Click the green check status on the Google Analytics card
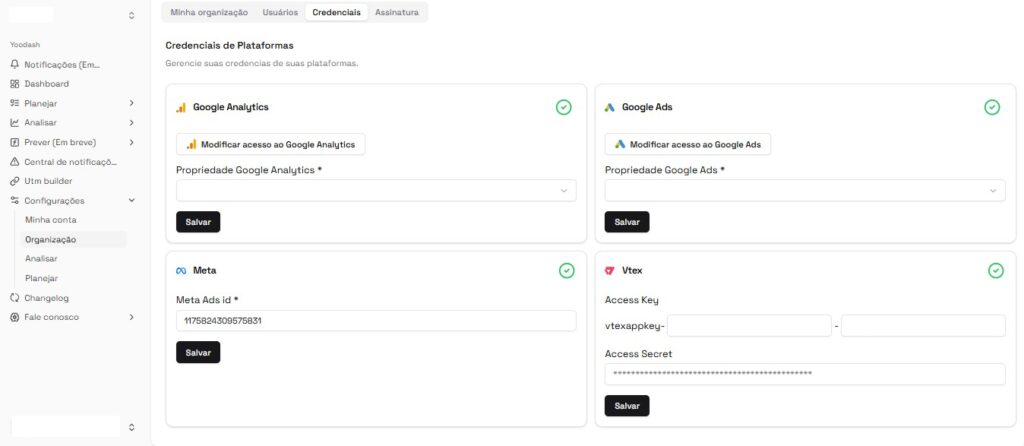1024x446 pixels. click(x=564, y=107)
